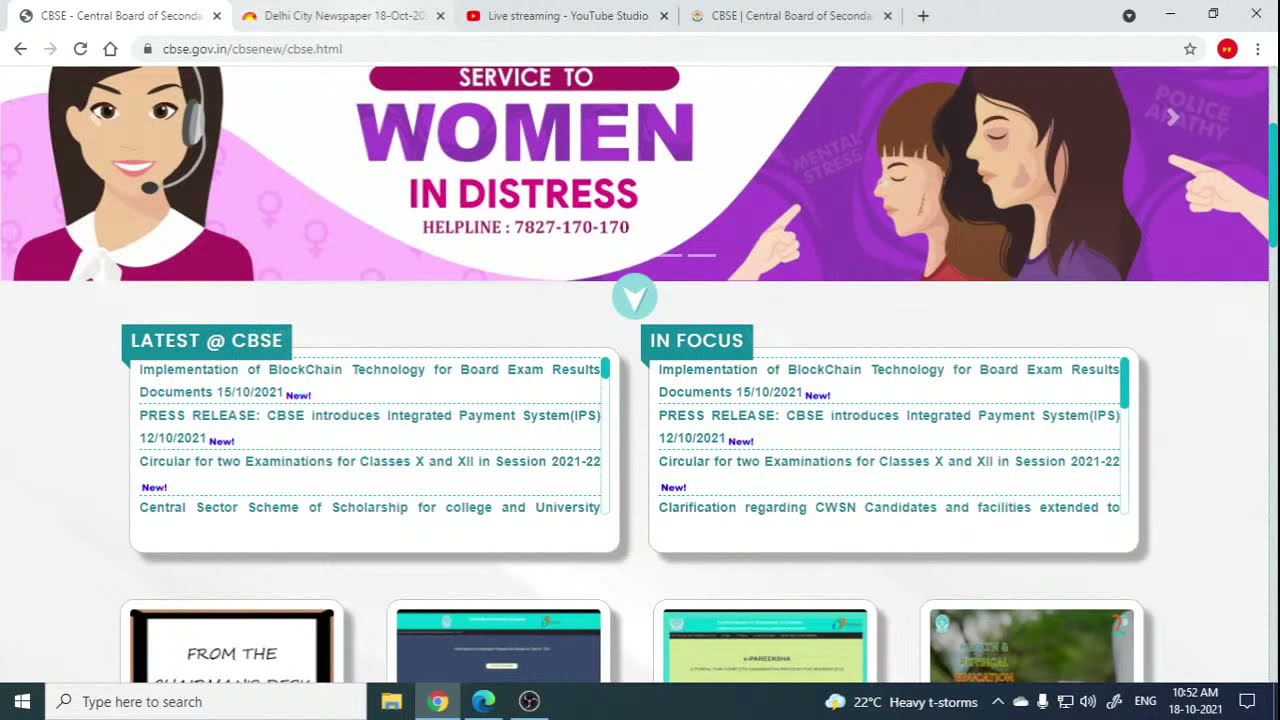Close the Delhi City Newspaper tab

click(x=440, y=16)
